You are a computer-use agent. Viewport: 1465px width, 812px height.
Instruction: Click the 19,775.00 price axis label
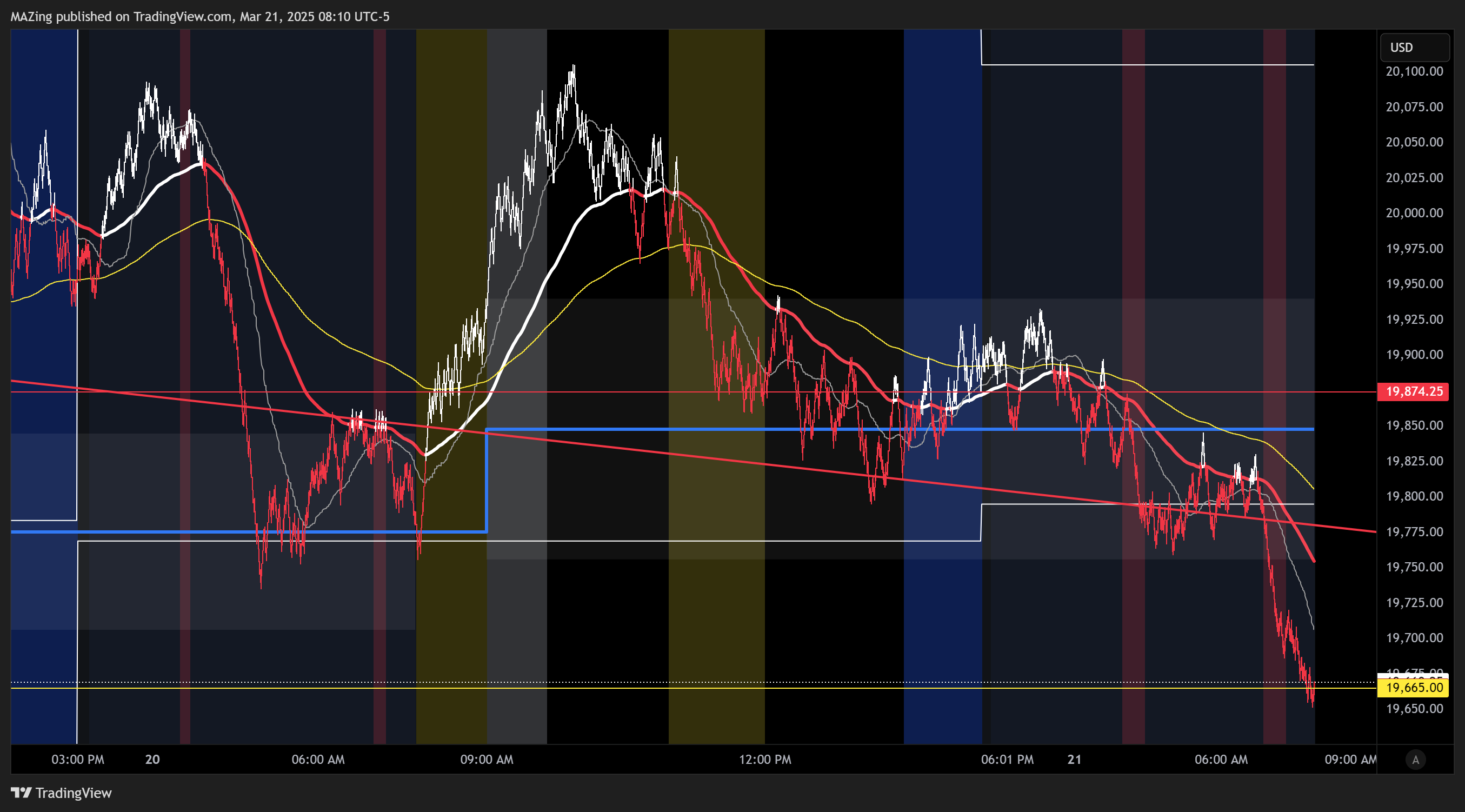[1414, 531]
